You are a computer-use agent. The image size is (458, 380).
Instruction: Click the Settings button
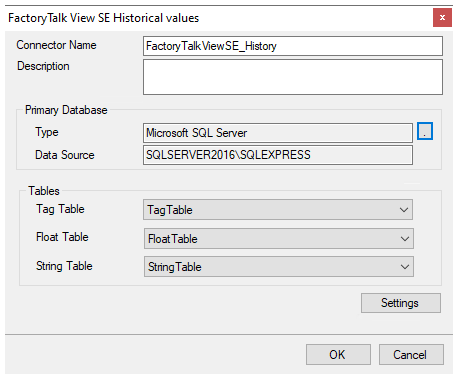pyautogui.click(x=401, y=303)
